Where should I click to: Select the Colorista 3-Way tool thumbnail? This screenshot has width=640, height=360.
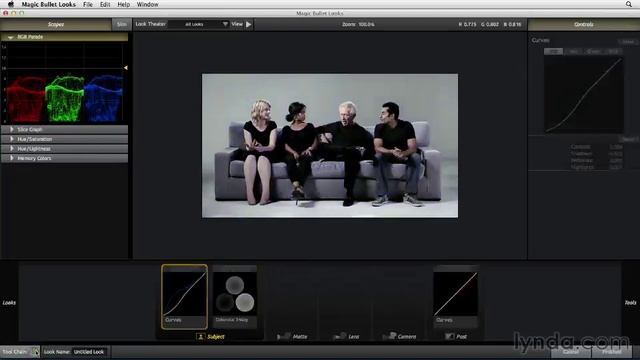(x=235, y=297)
